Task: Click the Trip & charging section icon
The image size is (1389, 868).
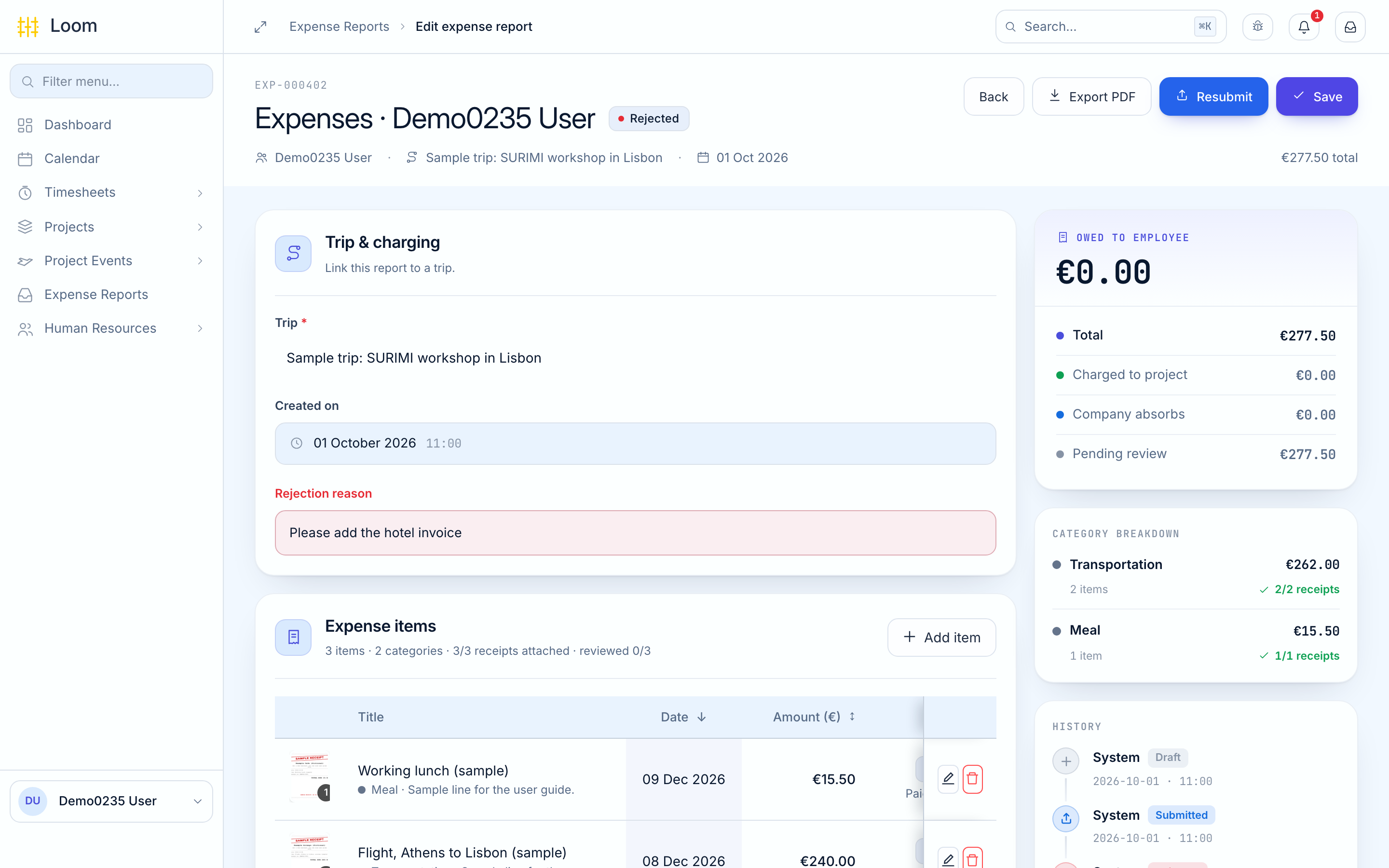Action: click(293, 253)
